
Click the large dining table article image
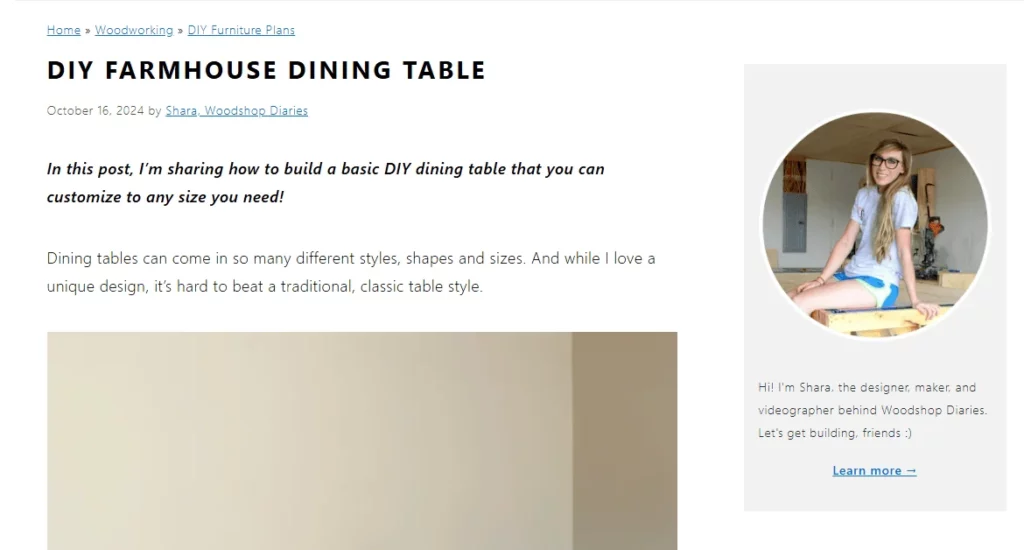pos(362,440)
